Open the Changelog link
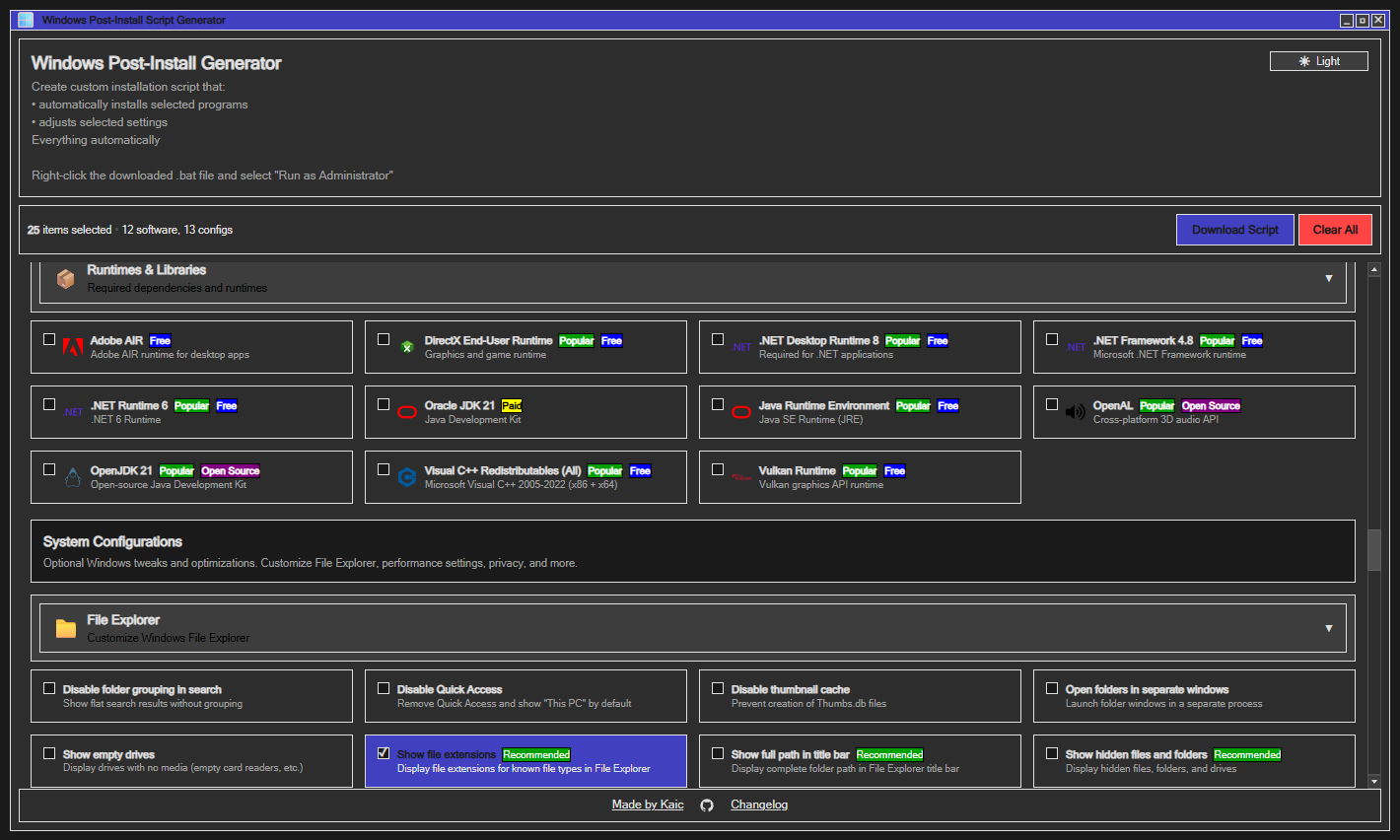 758,805
